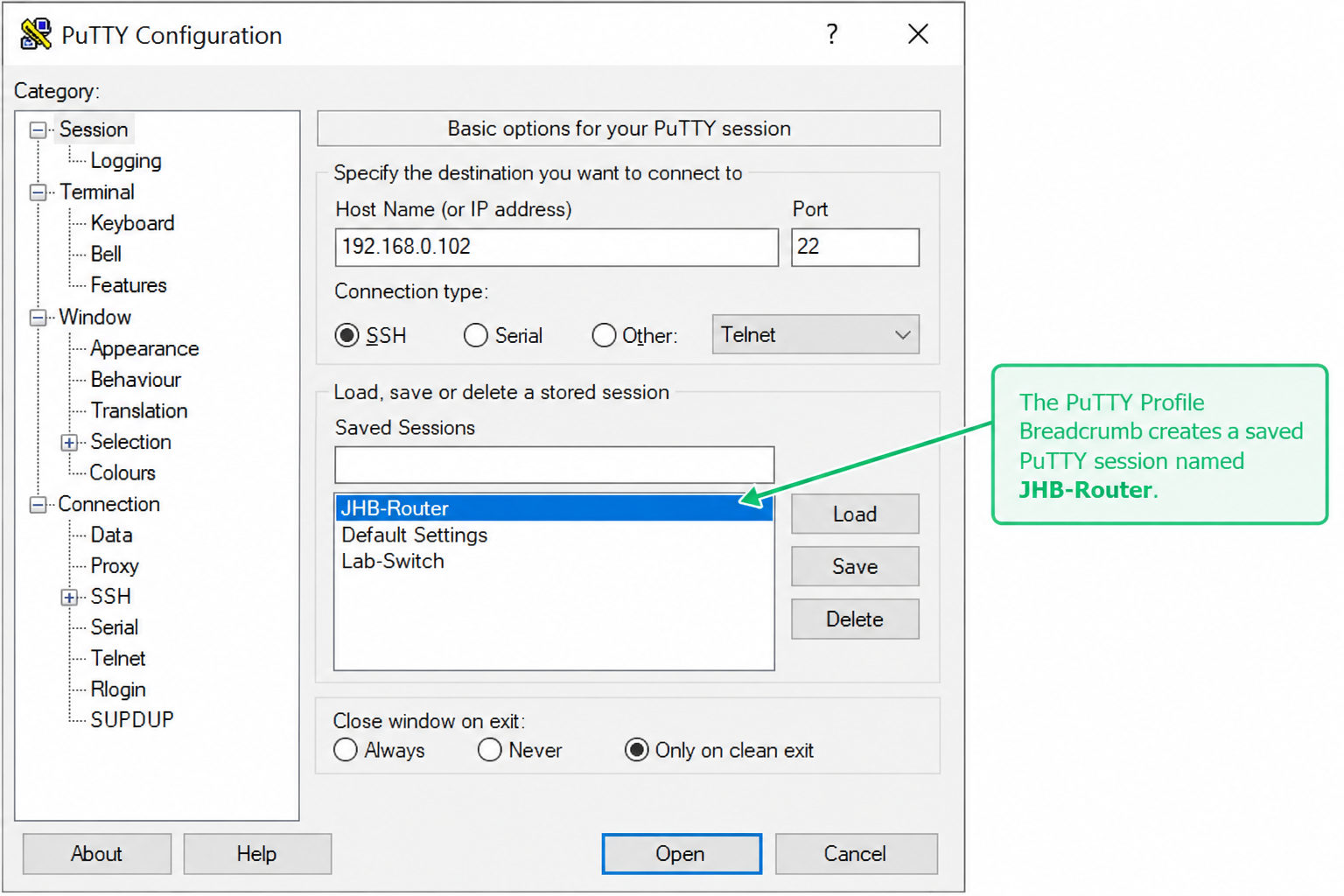Click the Save session button
This screenshot has width=1344, height=896.
click(855, 566)
